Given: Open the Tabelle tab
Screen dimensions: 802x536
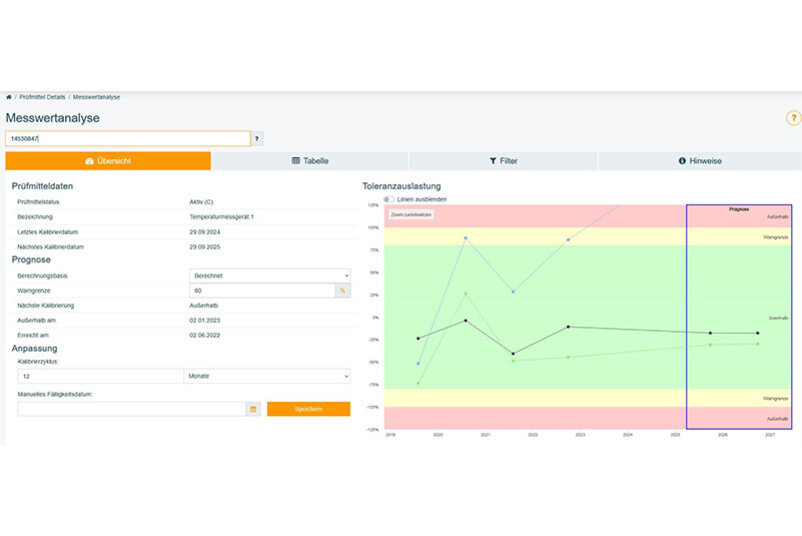Looking at the screenshot, I should tap(310, 161).
